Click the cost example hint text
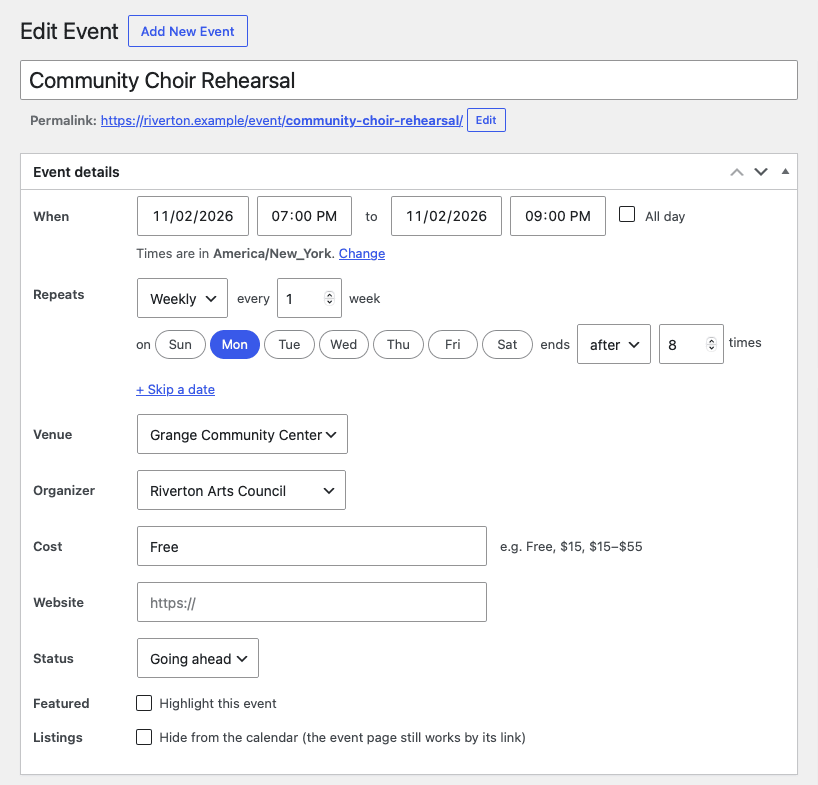 coord(571,547)
